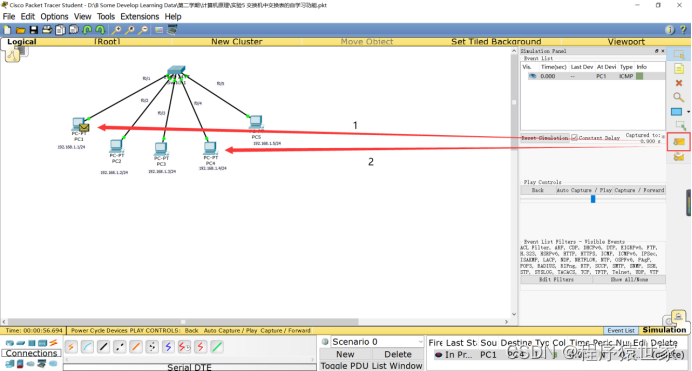
Task: Click the green Info square of the ICMP event
Action: tap(639, 76)
